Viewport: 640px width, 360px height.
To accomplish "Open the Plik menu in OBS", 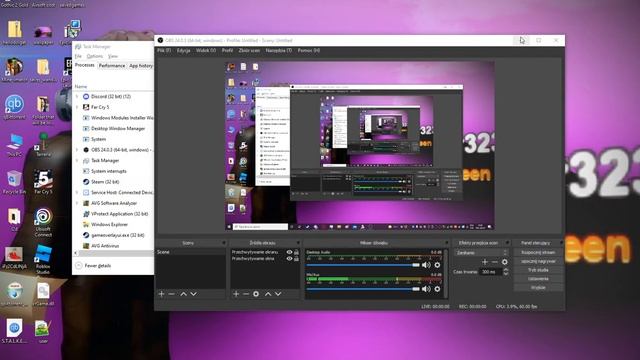I will pos(164,51).
